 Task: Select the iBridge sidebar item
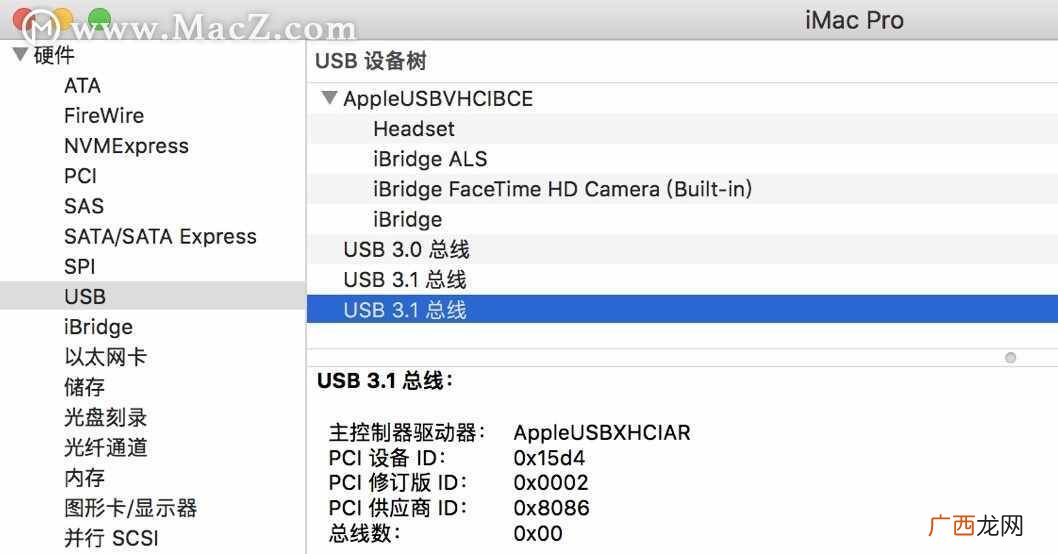99,327
